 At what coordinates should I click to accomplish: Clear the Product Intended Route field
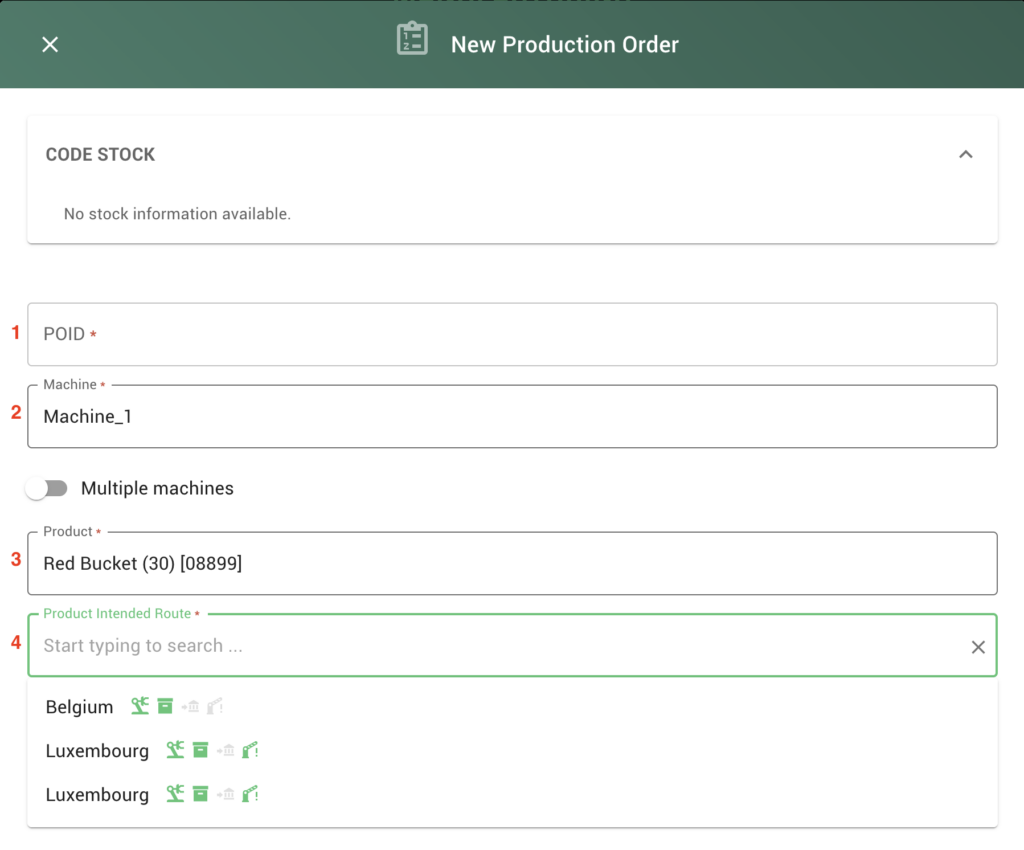click(x=978, y=647)
